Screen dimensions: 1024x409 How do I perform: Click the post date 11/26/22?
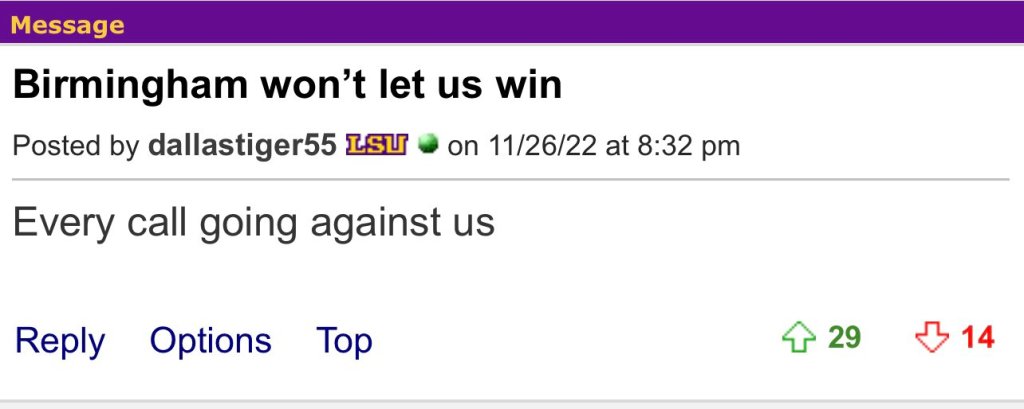coord(541,146)
